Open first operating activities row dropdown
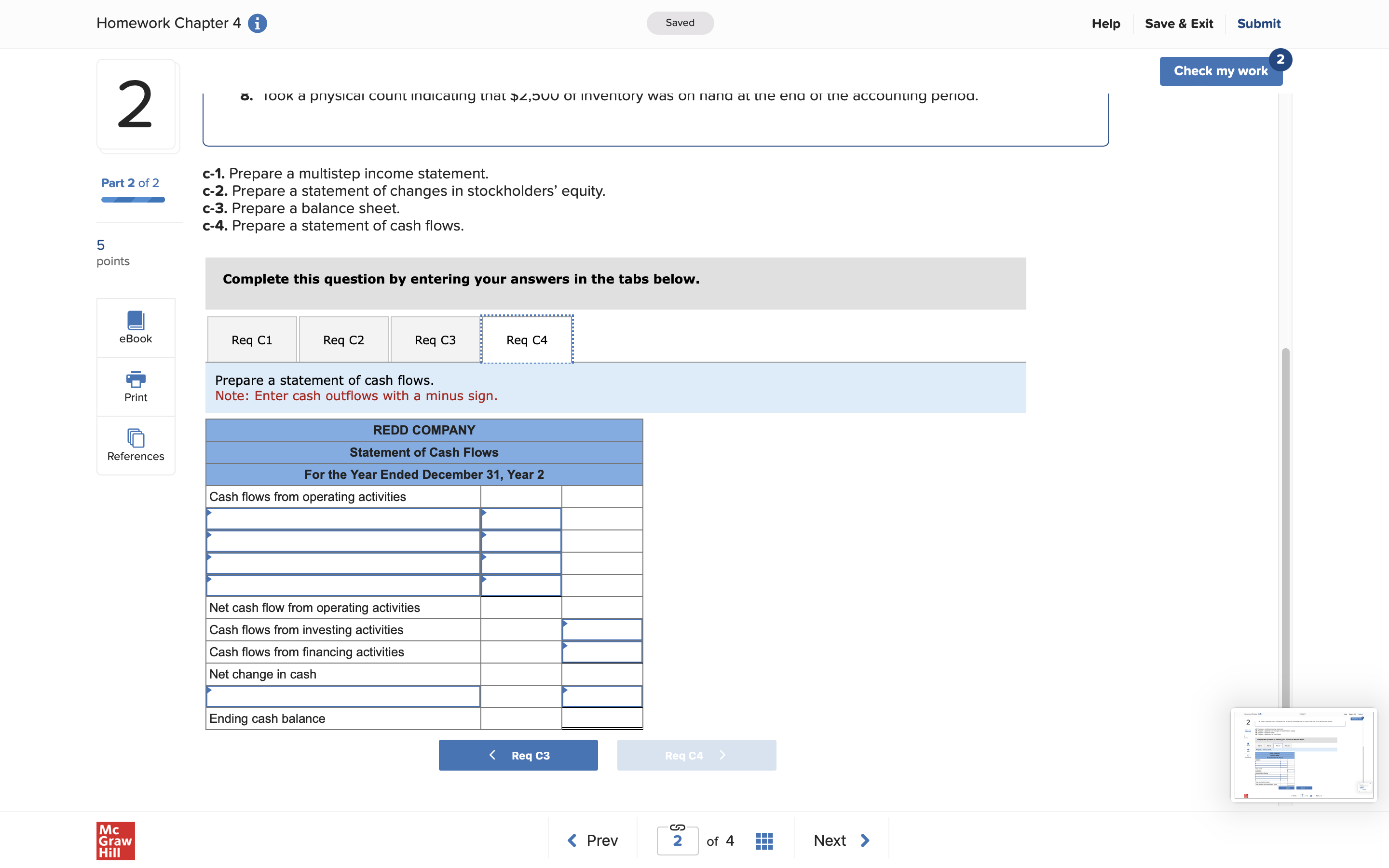The image size is (1389, 868). [x=342, y=519]
